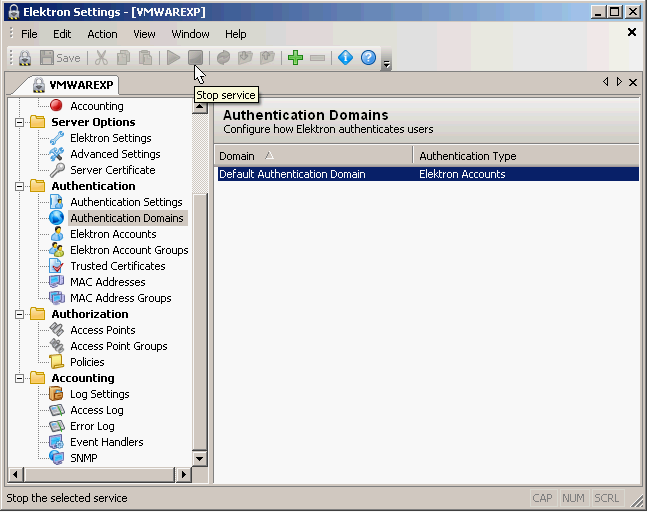Image resolution: width=647 pixels, height=512 pixels.
Task: Open the Window menu
Action: coord(190,34)
